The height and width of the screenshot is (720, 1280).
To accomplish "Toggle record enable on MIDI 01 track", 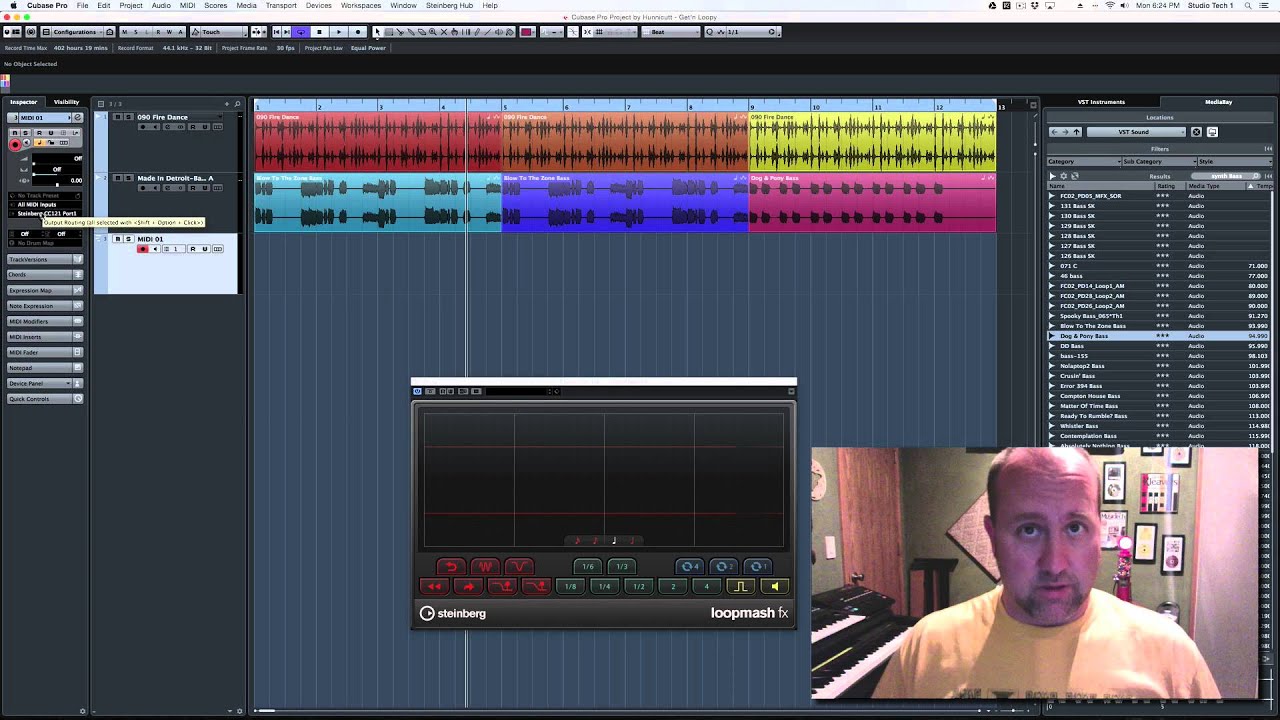I will point(143,249).
